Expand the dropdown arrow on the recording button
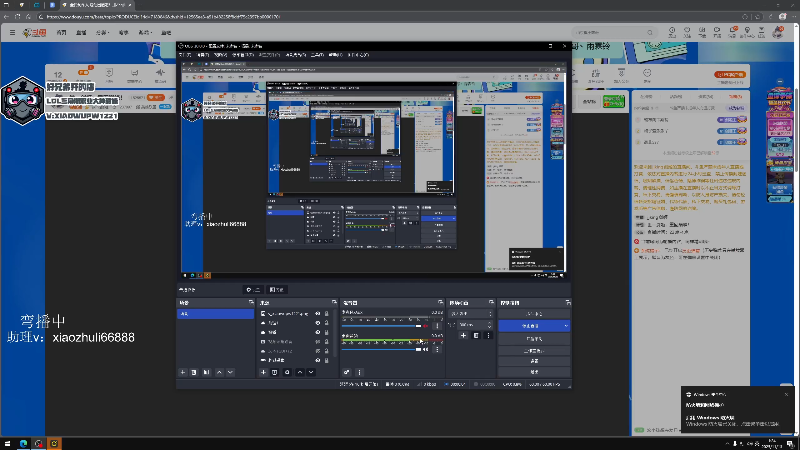Viewport: 800px width, 450px height. click(x=566, y=326)
